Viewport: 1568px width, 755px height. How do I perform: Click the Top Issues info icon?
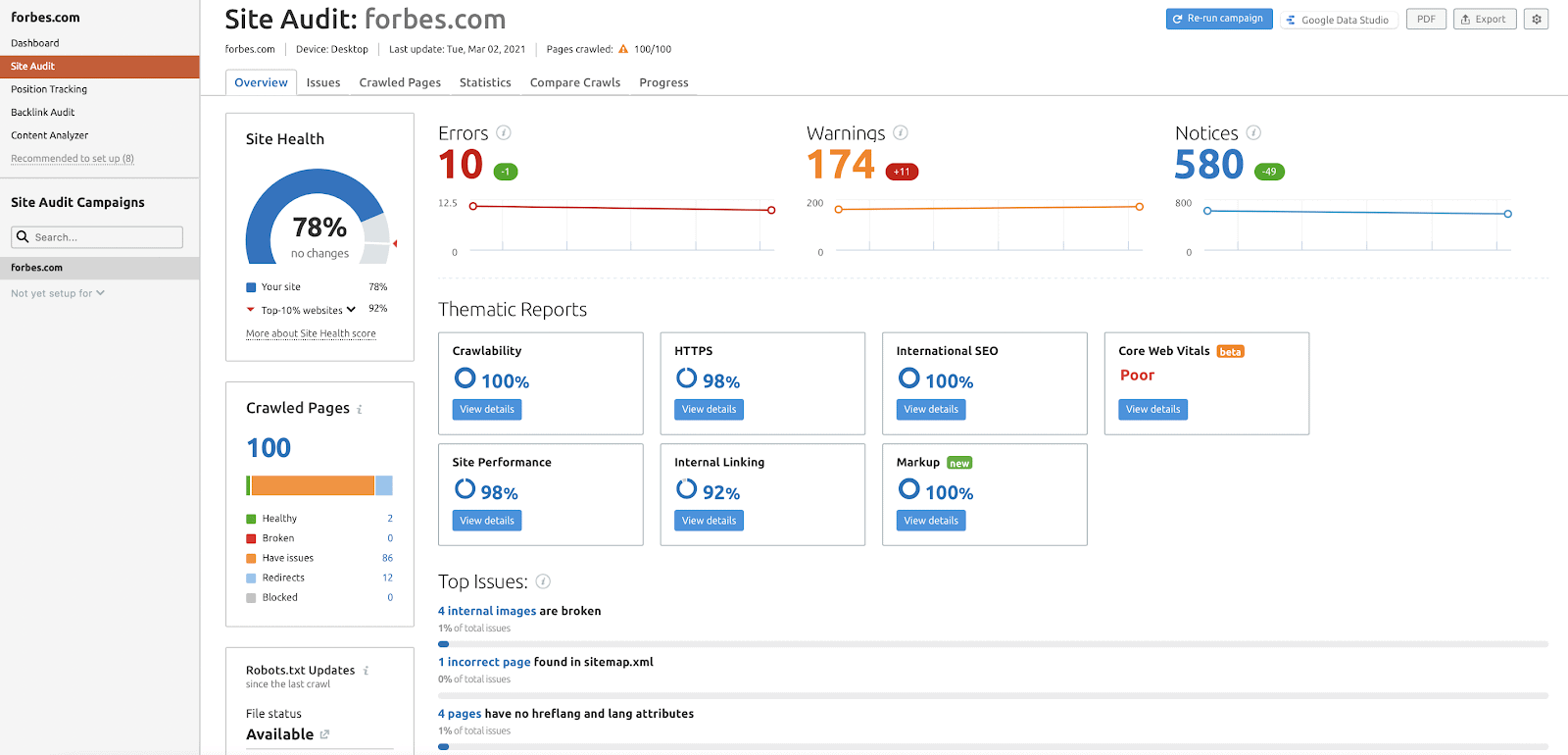tap(543, 581)
